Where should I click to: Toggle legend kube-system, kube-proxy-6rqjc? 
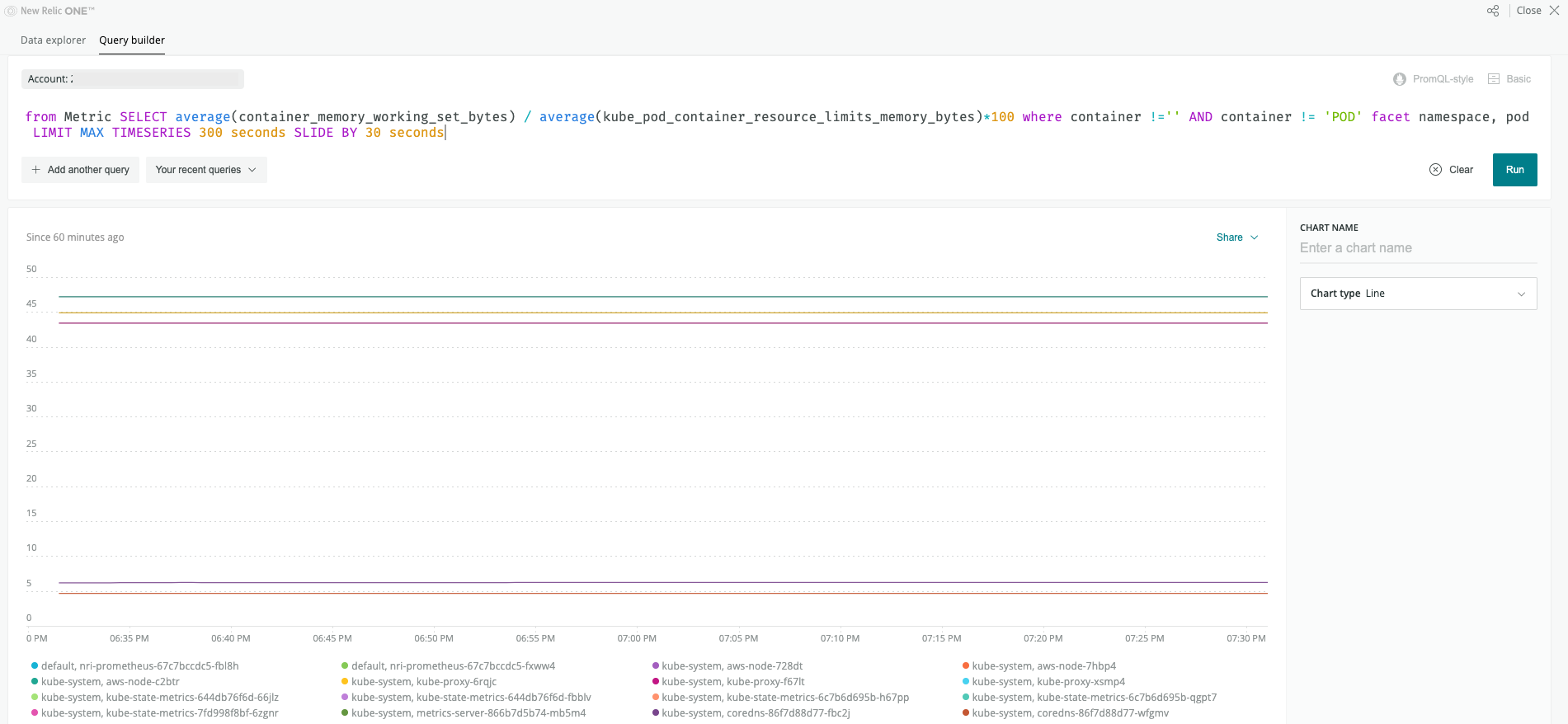[x=418, y=682]
